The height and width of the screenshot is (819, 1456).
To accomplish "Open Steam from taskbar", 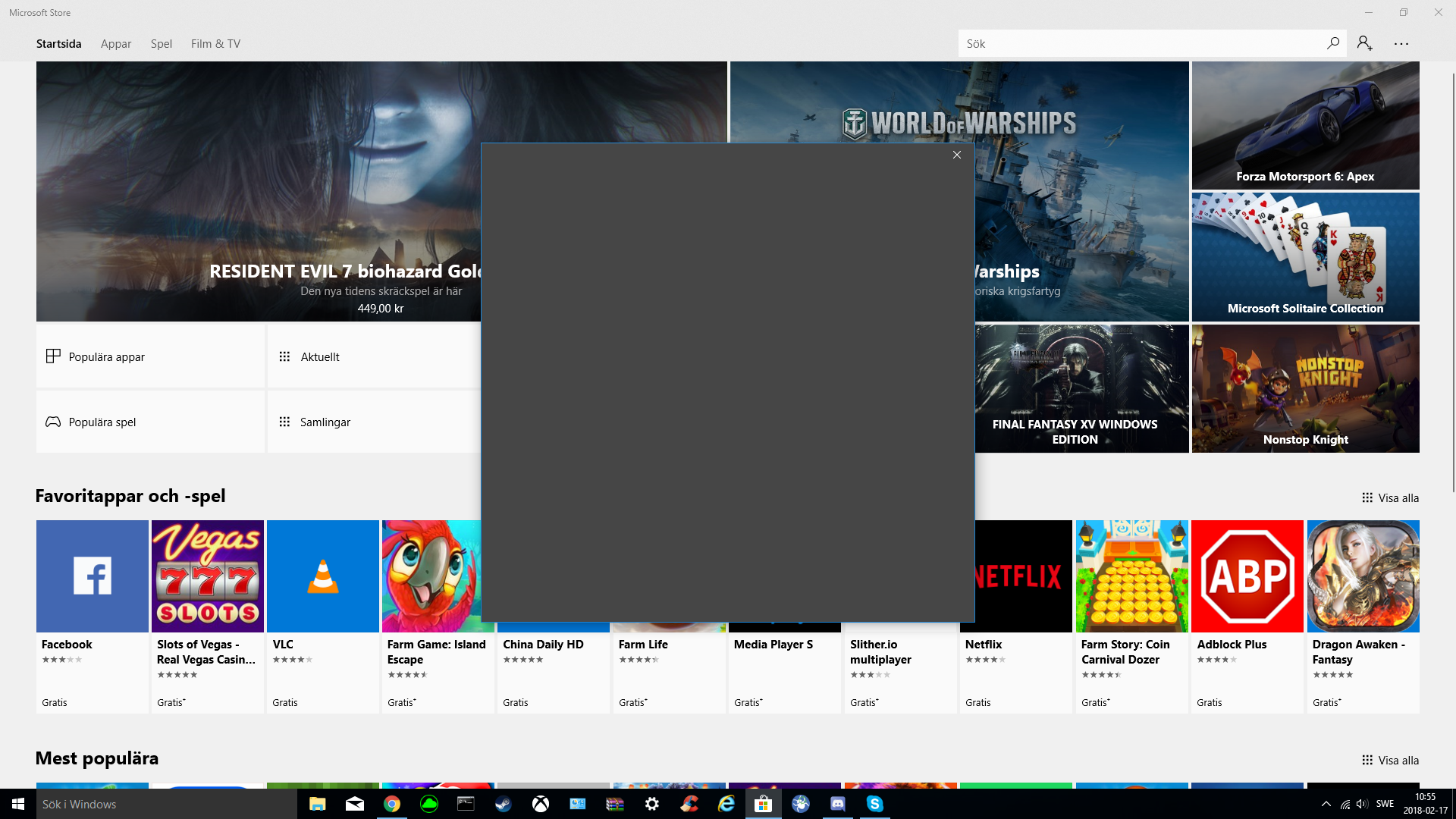I will pos(504,804).
